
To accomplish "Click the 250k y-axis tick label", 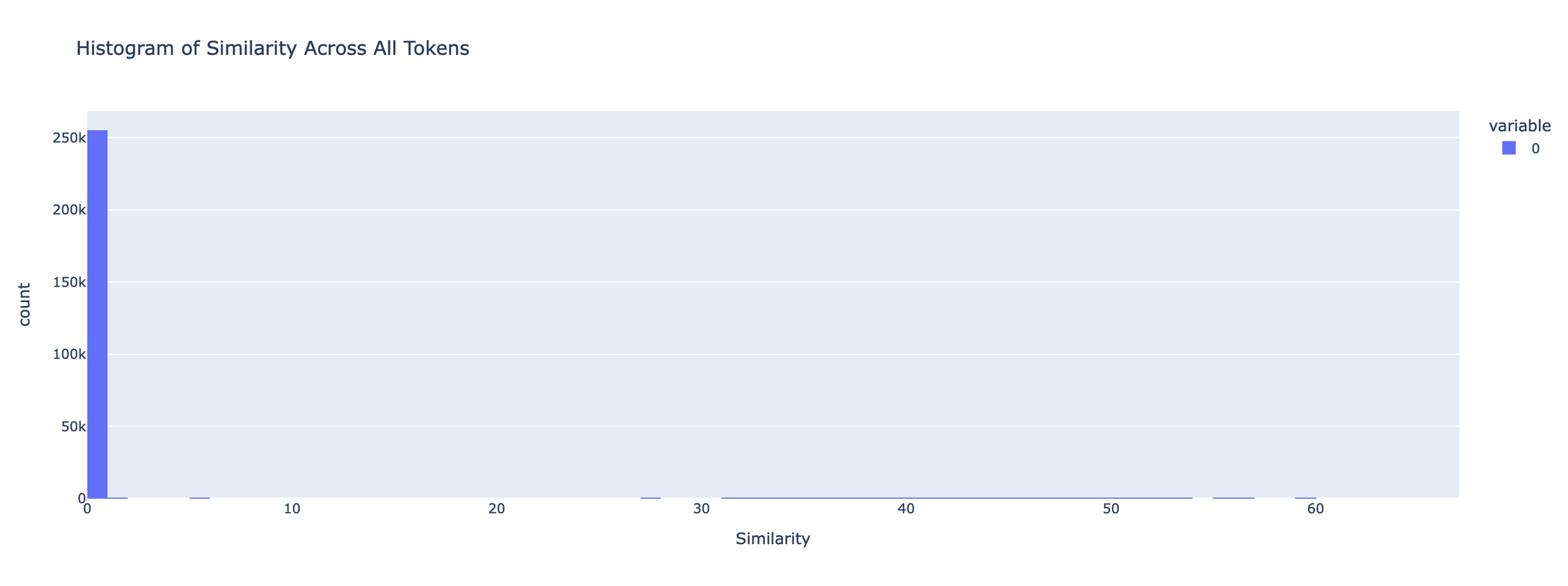I will click(69, 138).
